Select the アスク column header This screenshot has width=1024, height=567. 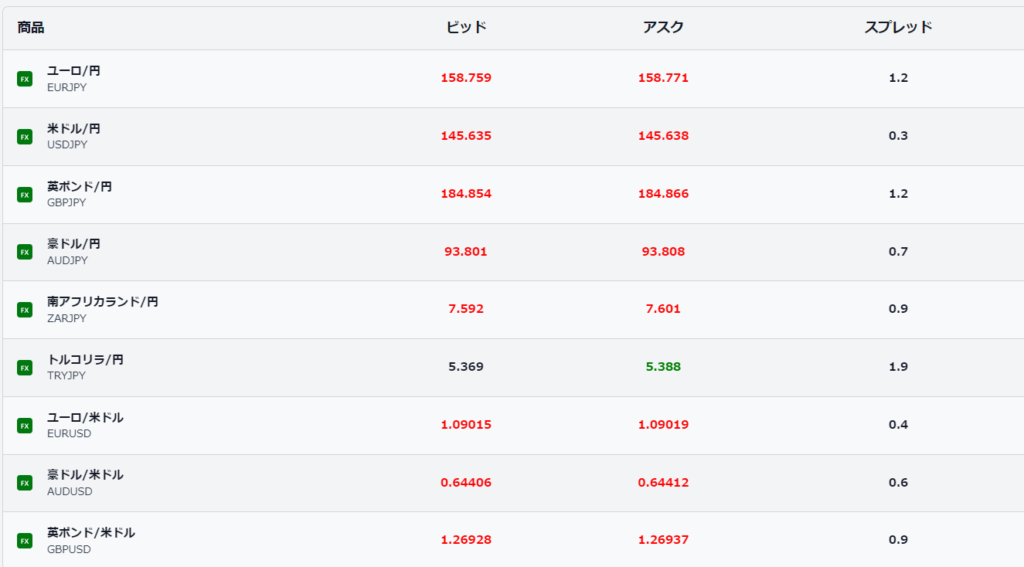pyautogui.click(x=663, y=27)
